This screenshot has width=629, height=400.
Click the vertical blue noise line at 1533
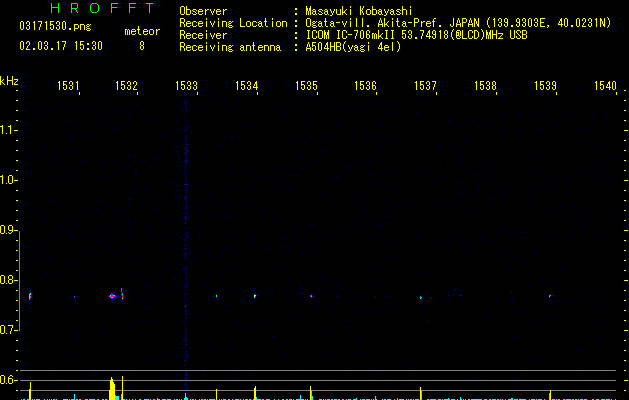[x=186, y=241]
